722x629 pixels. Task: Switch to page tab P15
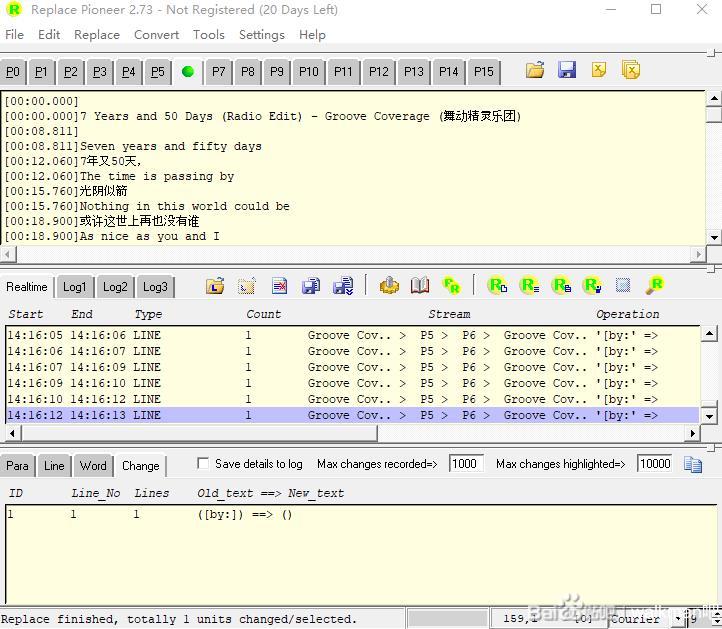(483, 72)
